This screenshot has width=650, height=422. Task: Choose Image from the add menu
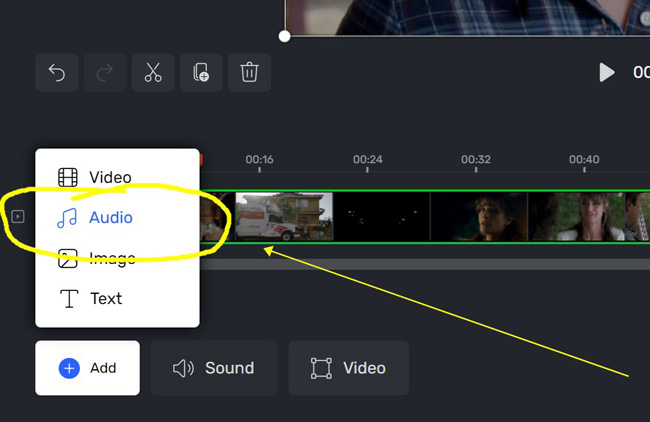pos(117,258)
